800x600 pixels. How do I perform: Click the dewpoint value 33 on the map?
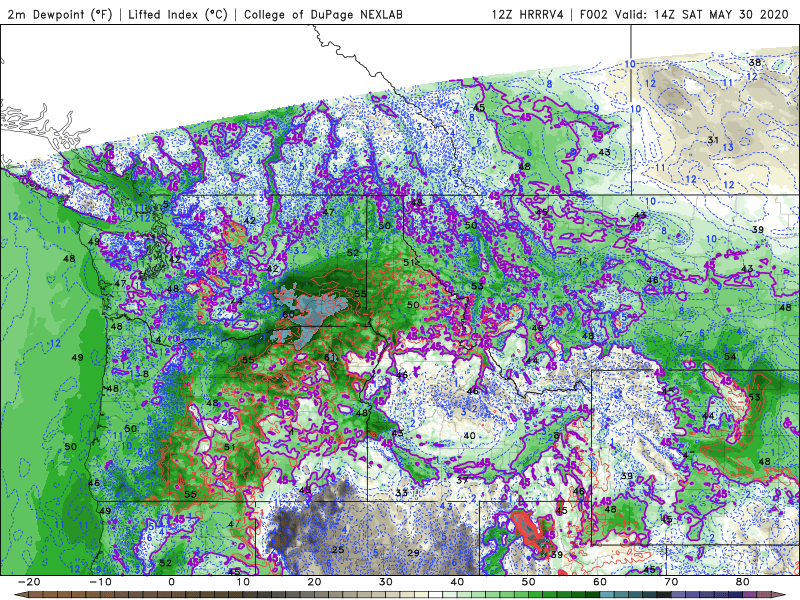[x=402, y=492]
